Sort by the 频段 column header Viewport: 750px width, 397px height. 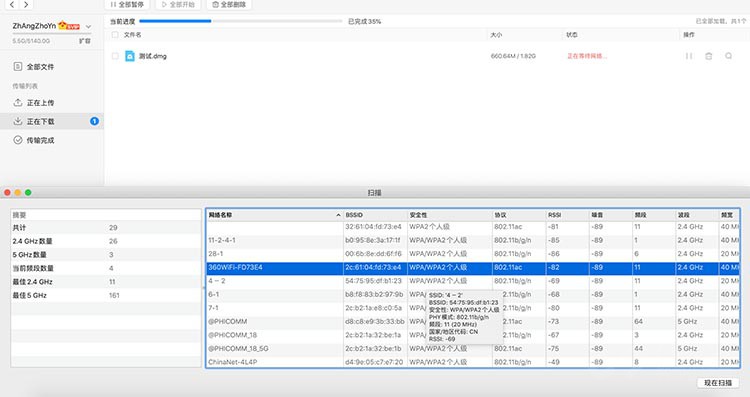(654, 215)
